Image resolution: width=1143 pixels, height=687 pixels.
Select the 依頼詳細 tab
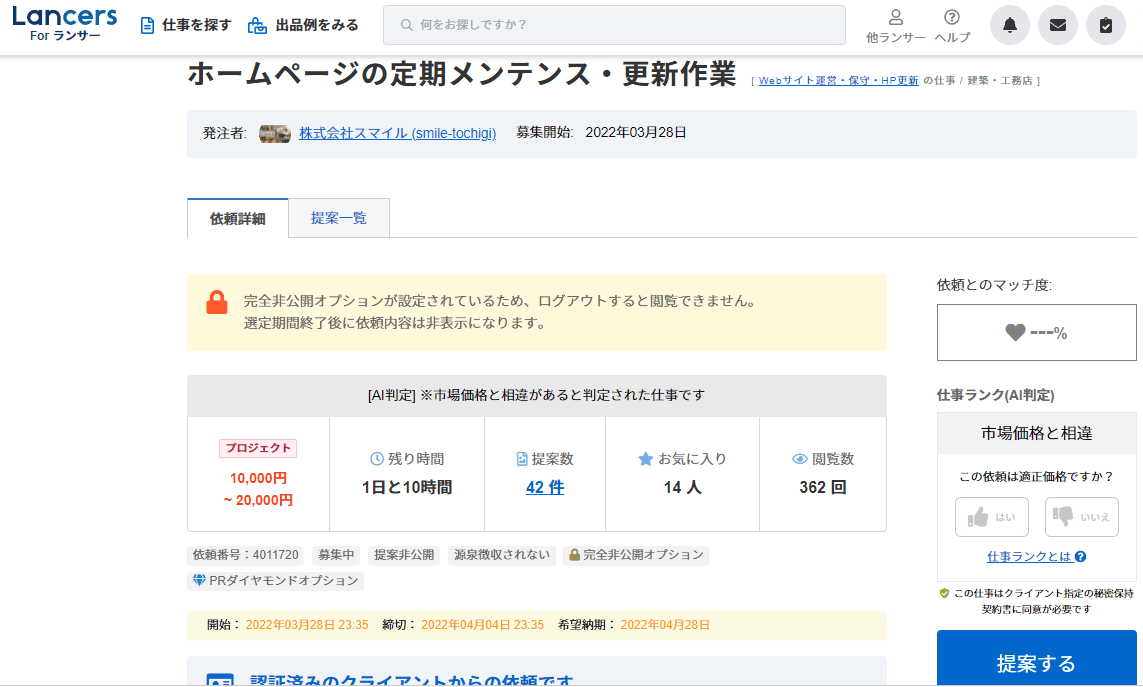point(238,218)
